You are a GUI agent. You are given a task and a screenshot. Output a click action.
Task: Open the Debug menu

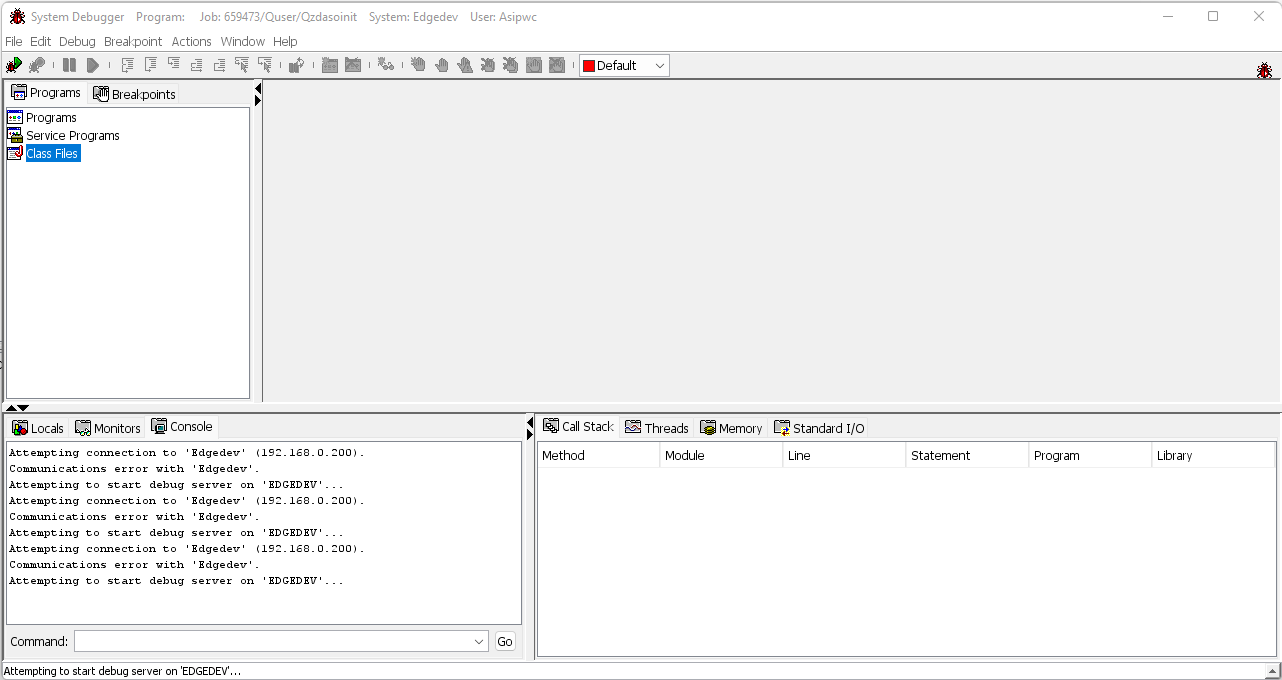[77, 41]
